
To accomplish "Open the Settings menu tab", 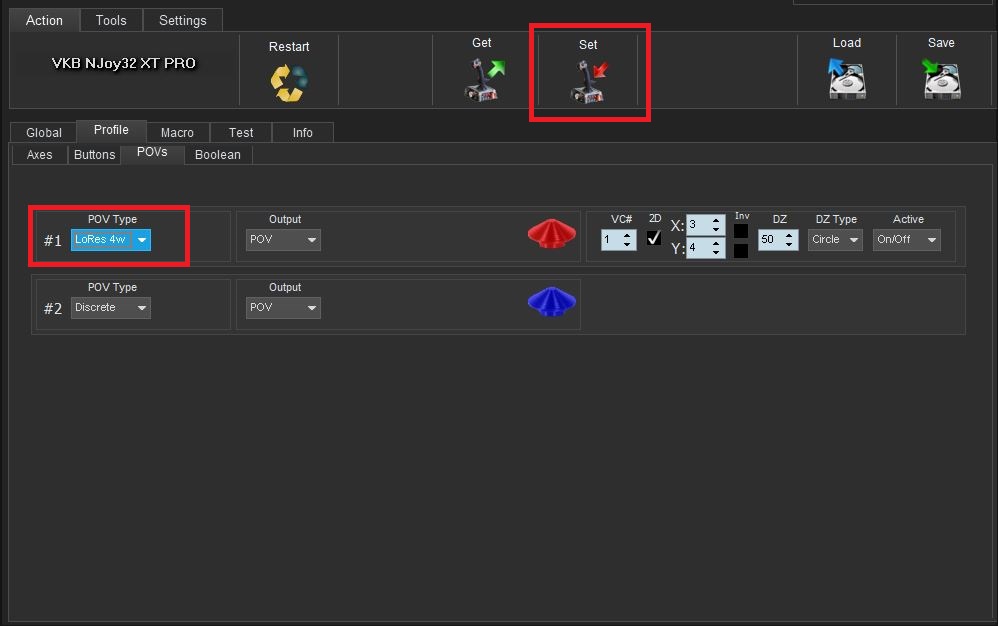I will click(x=183, y=20).
